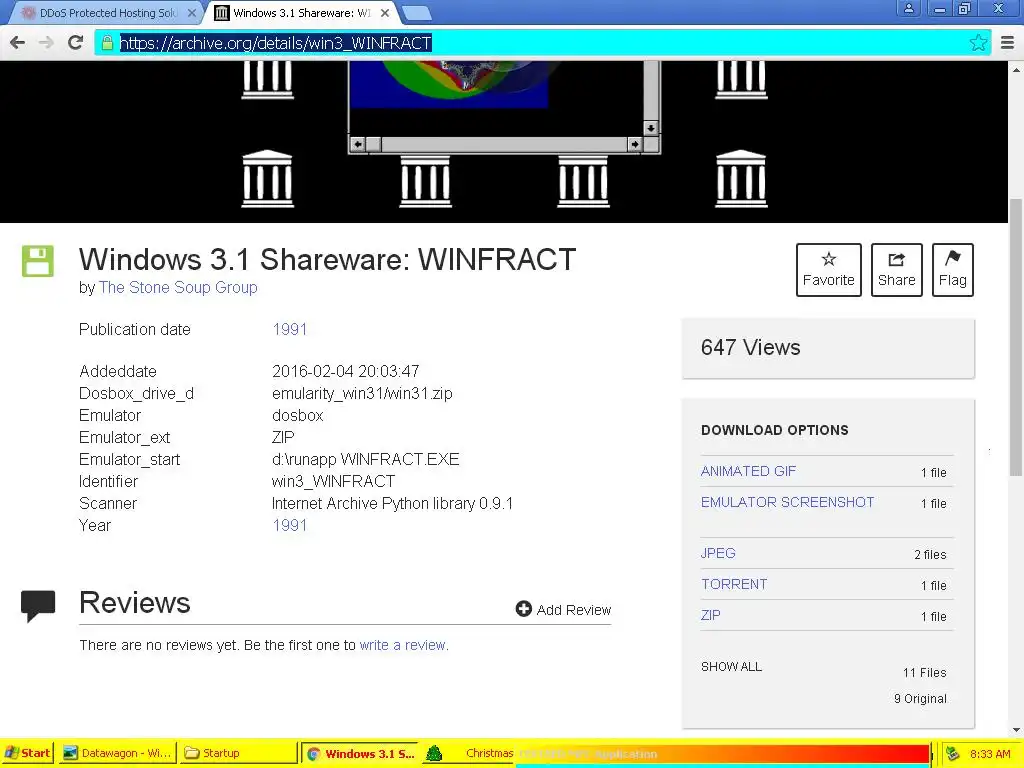The height and width of the screenshot is (768, 1024).
Task: Click the Publication date 1991 link
Action: pos(289,329)
